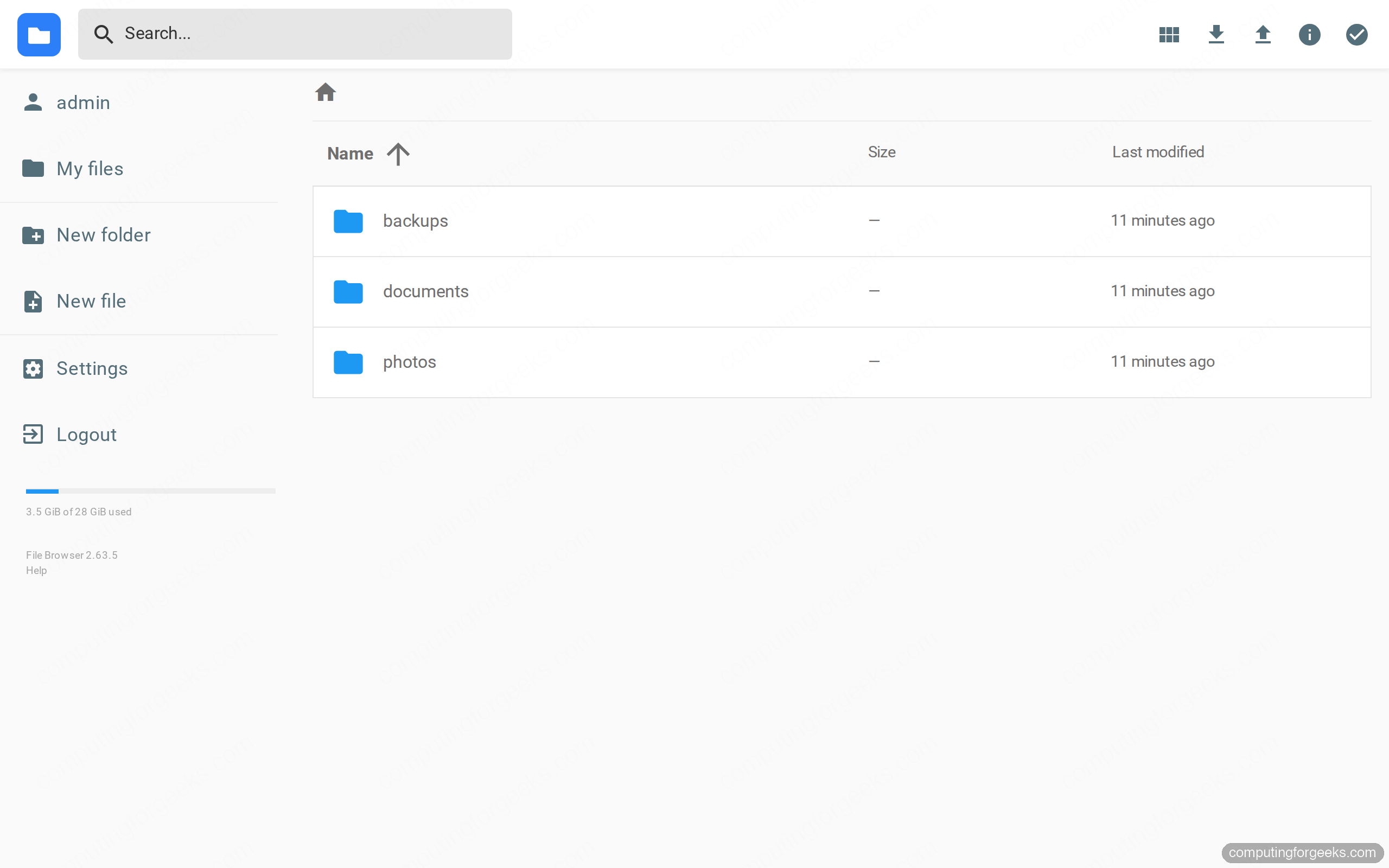Select the documents folder name

pyautogui.click(x=425, y=292)
